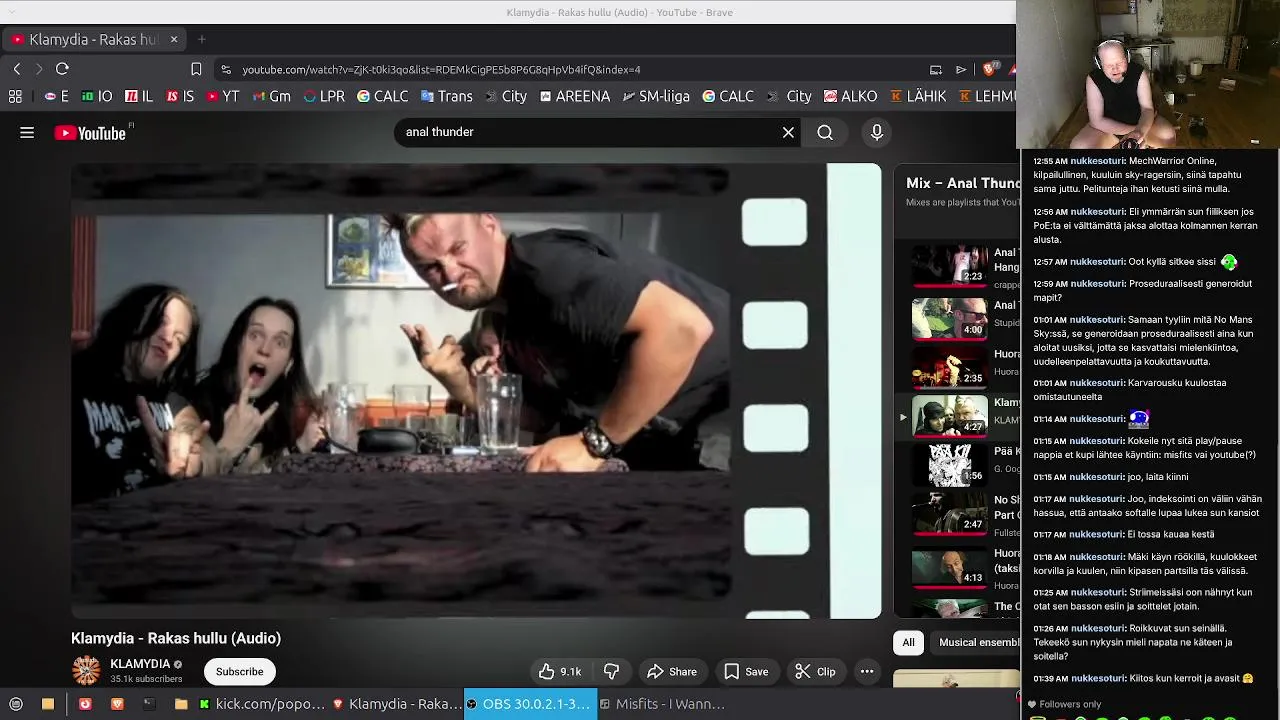Open the playlist icon in address bar
Viewport: 1280px width, 720px height.
961,69
